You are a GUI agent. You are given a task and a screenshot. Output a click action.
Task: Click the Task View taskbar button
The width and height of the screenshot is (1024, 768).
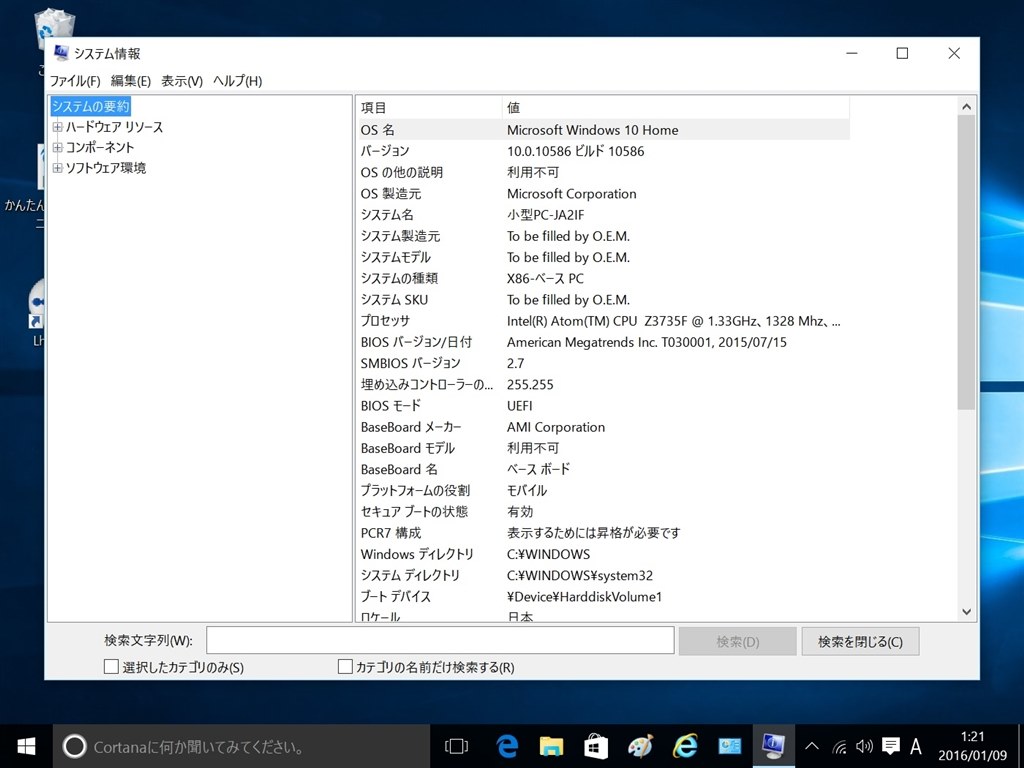pos(456,746)
